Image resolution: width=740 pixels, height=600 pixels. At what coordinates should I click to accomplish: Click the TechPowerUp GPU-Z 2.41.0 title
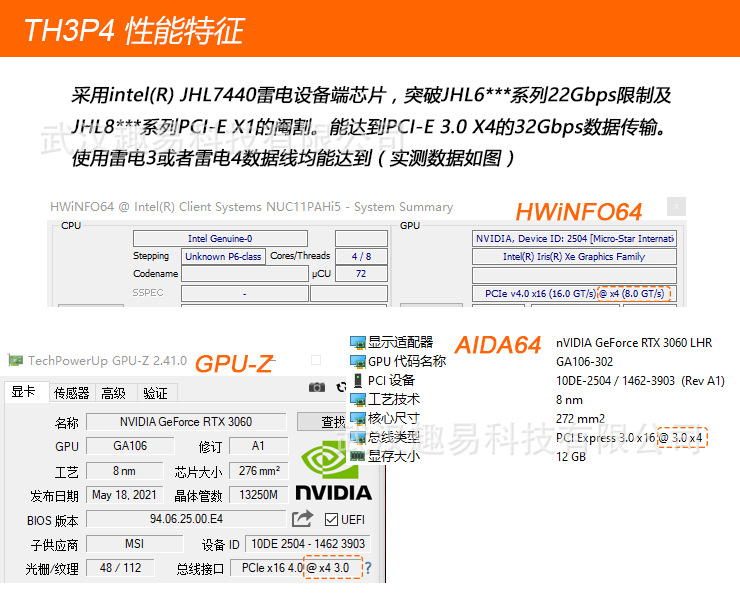click(x=107, y=361)
